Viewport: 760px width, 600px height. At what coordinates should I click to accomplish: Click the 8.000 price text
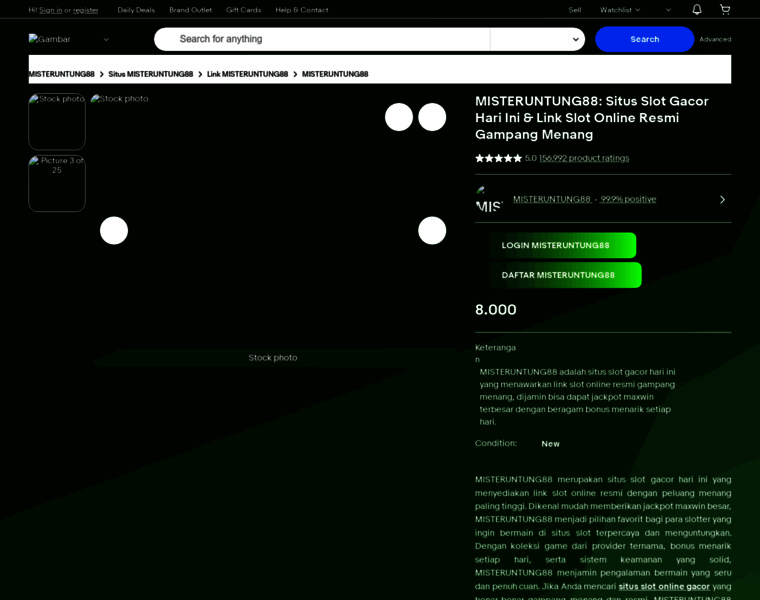coord(496,310)
